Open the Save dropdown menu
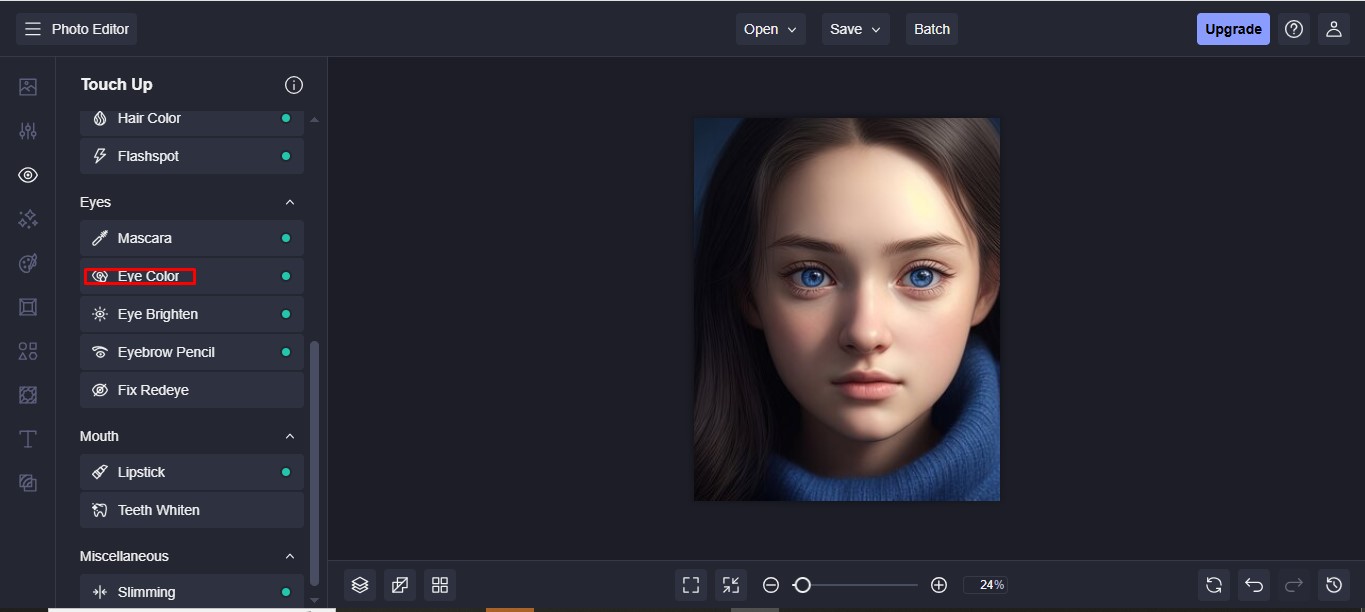Viewport: 1365px width, 612px height. point(855,28)
